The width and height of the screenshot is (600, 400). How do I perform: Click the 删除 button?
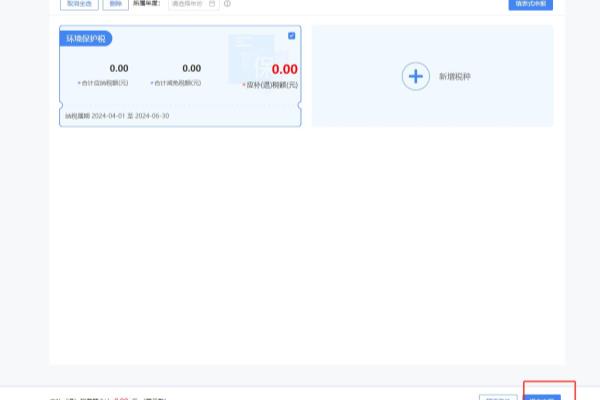tap(116, 4)
